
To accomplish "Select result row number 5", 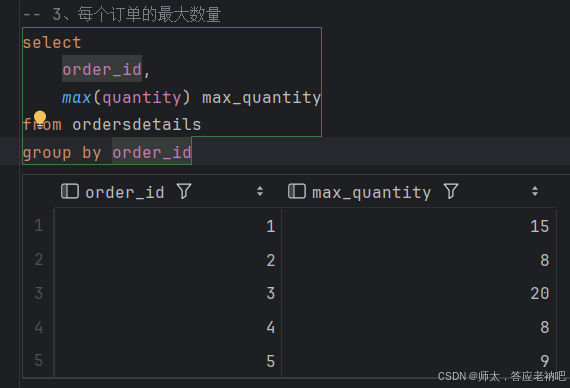I will (39, 360).
